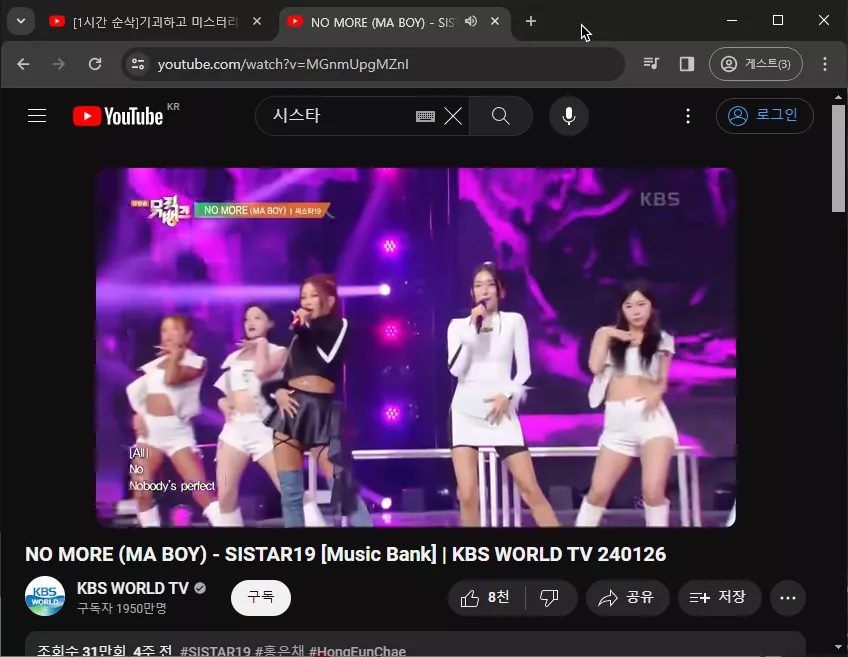848x657 pixels.
Task: View site information icon in address bar
Action: [x=138, y=64]
